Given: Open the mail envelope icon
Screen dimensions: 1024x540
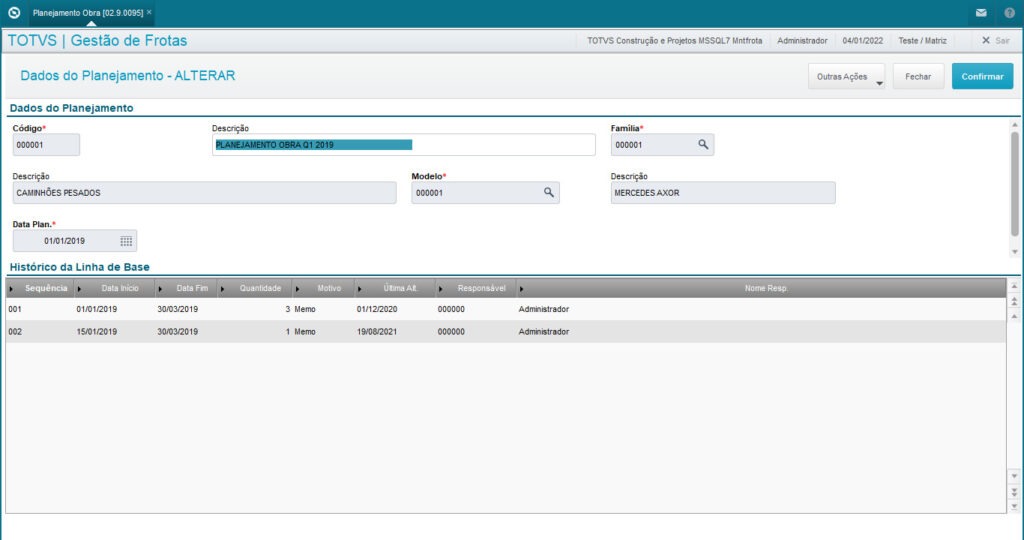Looking at the screenshot, I should click(981, 13).
